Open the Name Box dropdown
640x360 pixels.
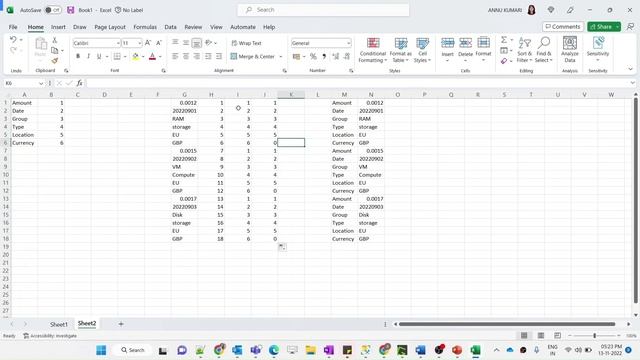(x=41, y=83)
